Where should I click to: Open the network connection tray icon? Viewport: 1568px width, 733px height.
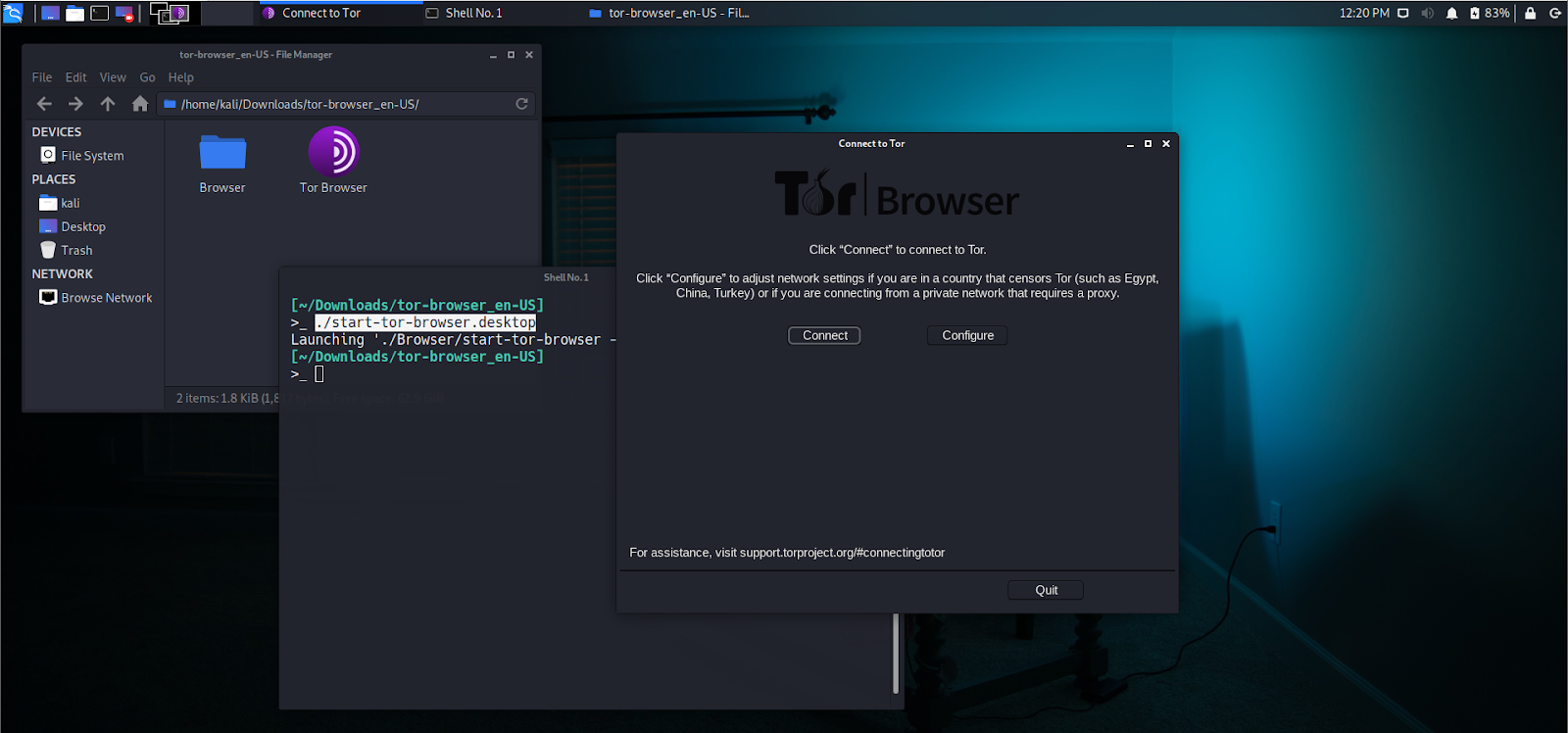(1402, 13)
